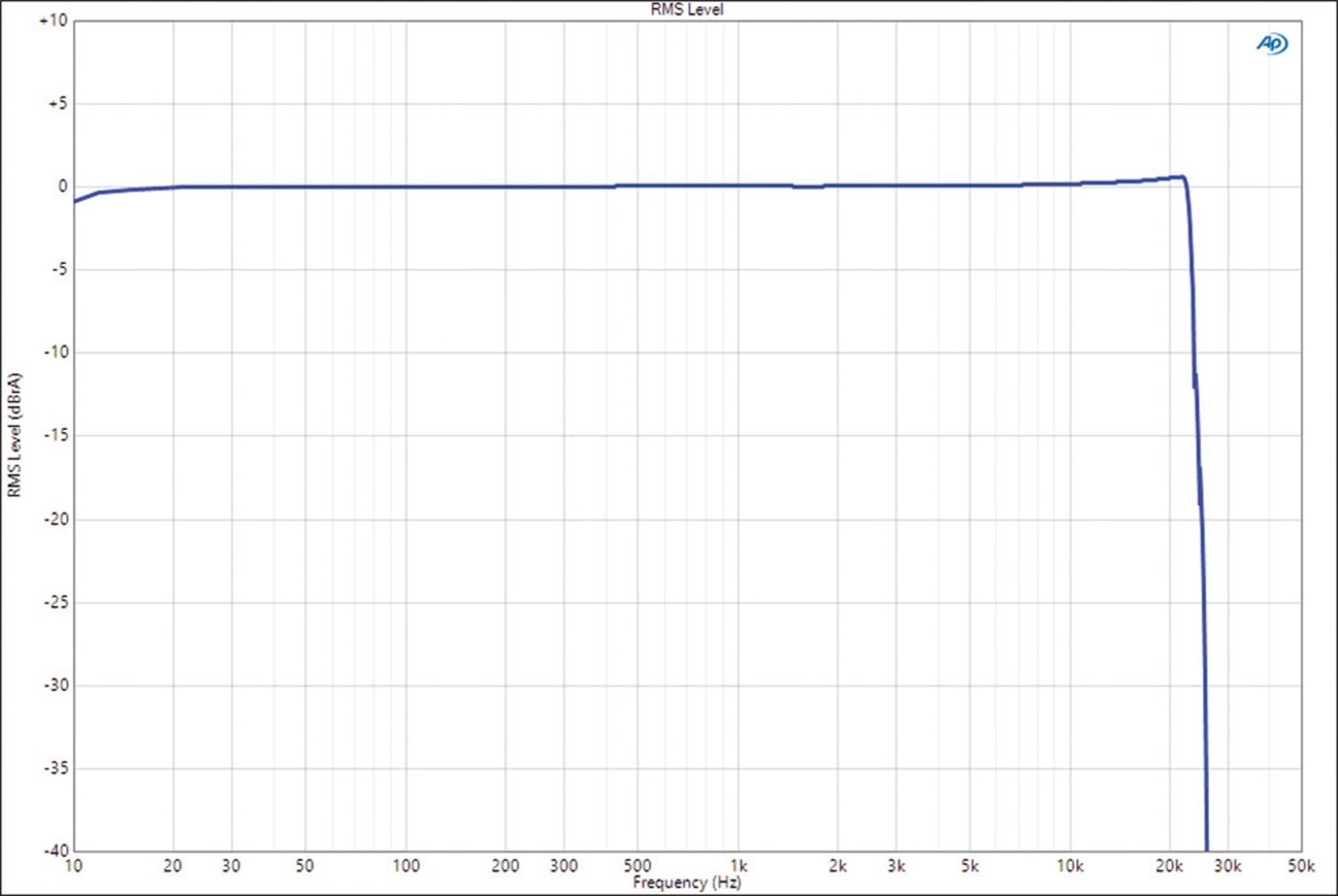
Task: Click the Frequency (Hz) axis label
Action: coord(687,883)
